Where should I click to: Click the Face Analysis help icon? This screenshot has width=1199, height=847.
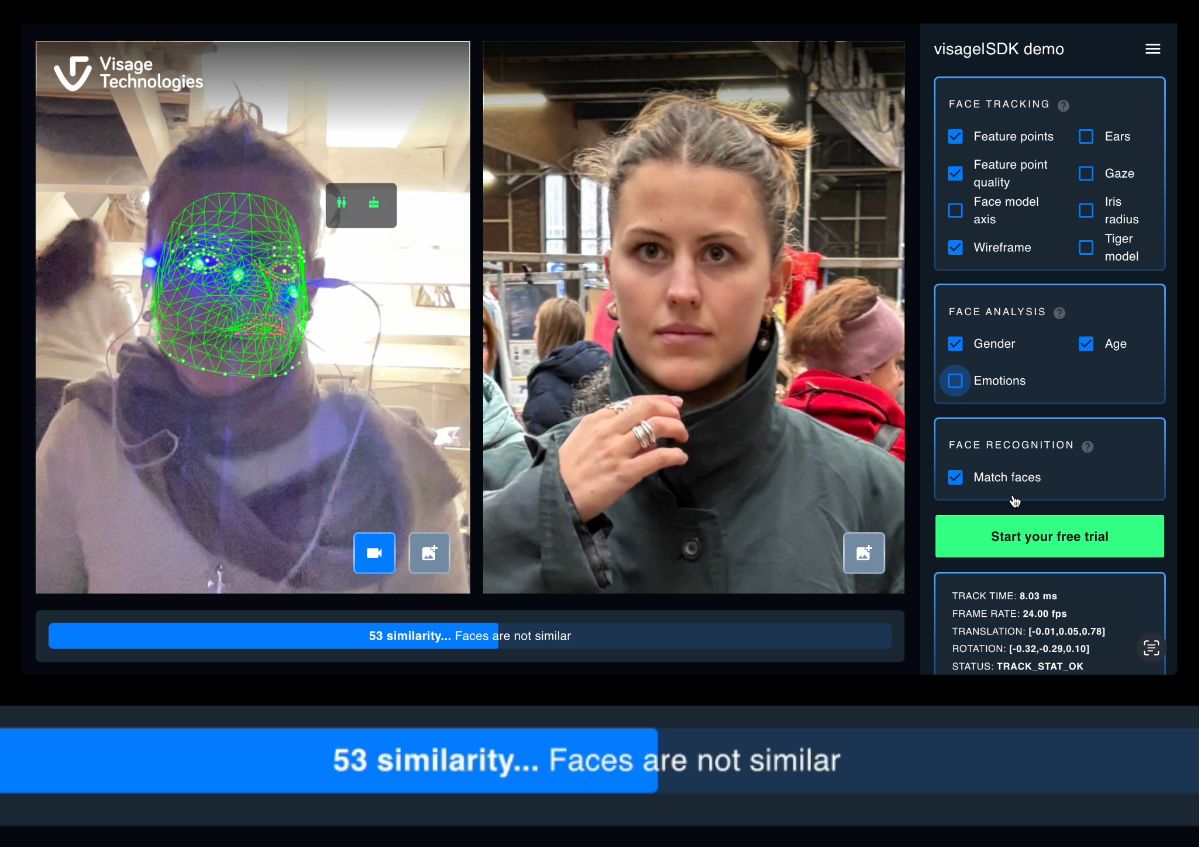(x=1059, y=312)
